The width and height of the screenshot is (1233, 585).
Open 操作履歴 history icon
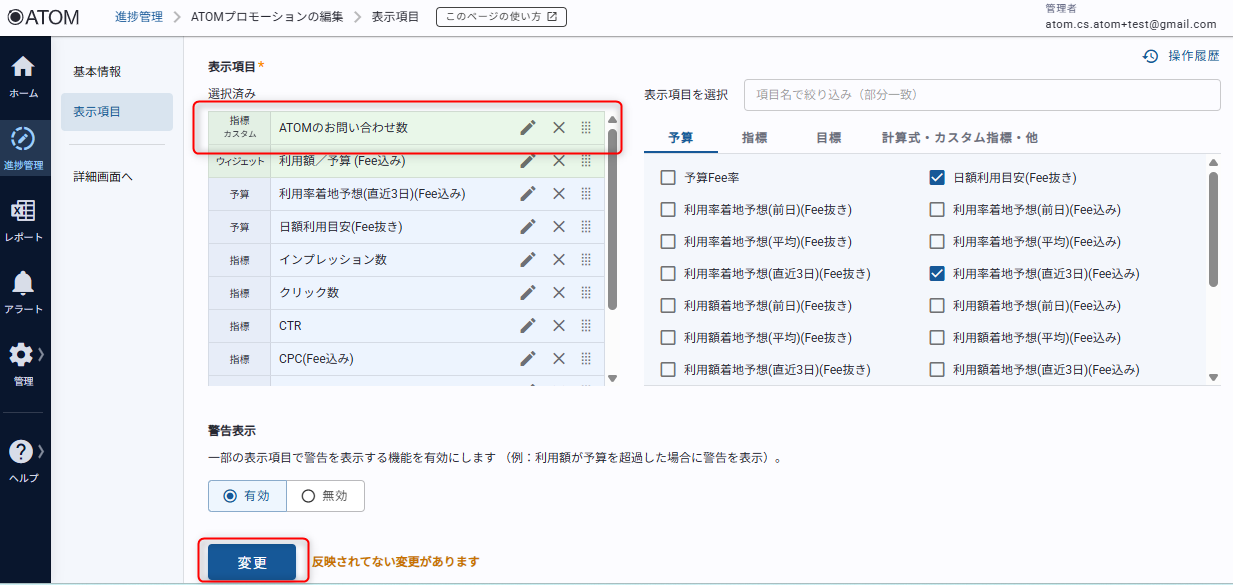coord(1151,56)
